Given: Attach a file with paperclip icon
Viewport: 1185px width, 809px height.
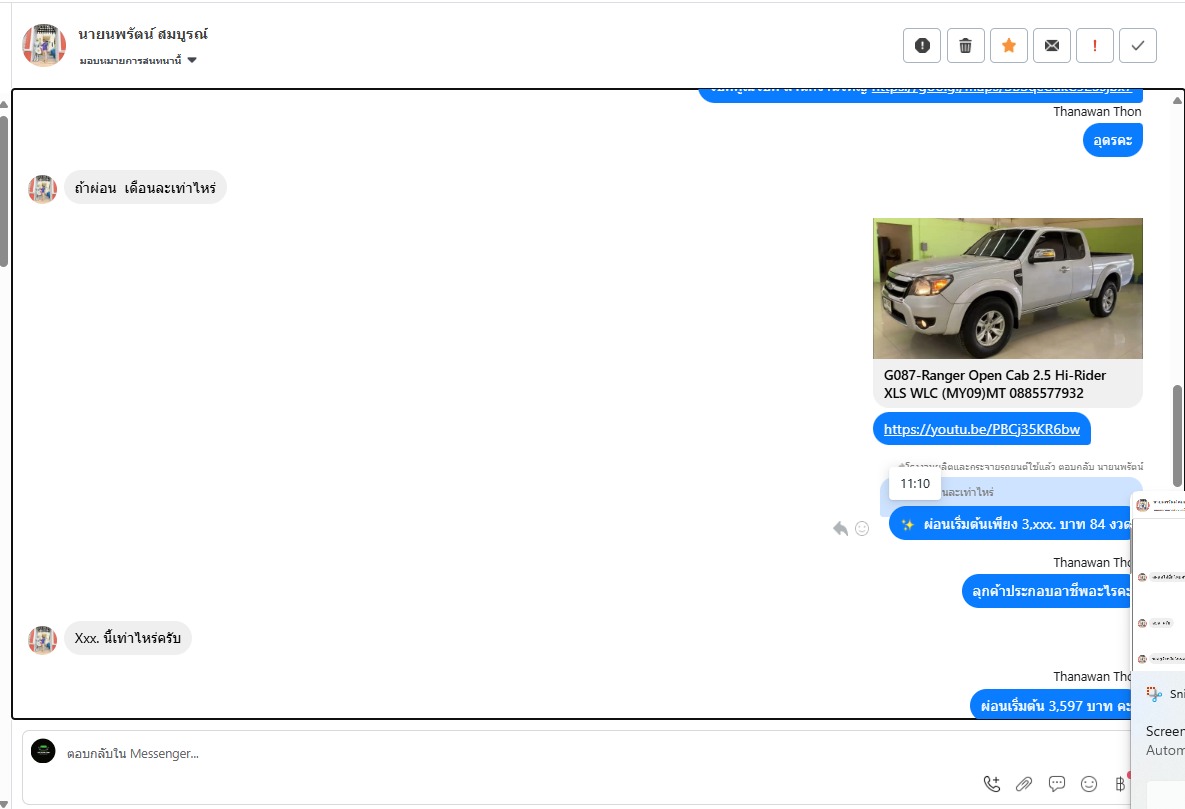Looking at the screenshot, I should click(x=1024, y=784).
